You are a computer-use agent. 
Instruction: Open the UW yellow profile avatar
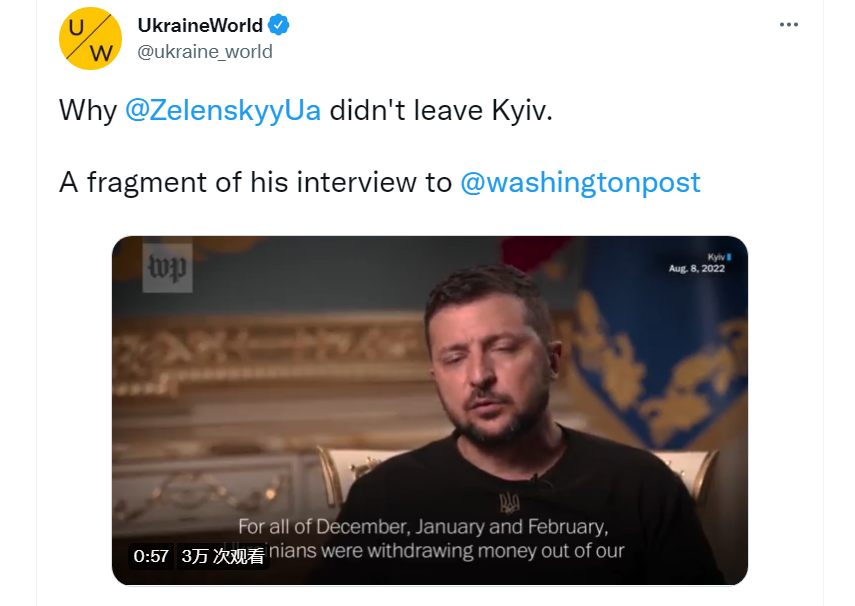coord(90,38)
